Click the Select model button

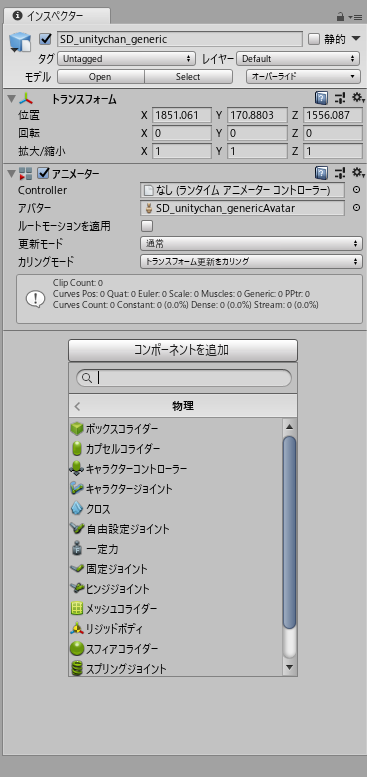click(188, 77)
